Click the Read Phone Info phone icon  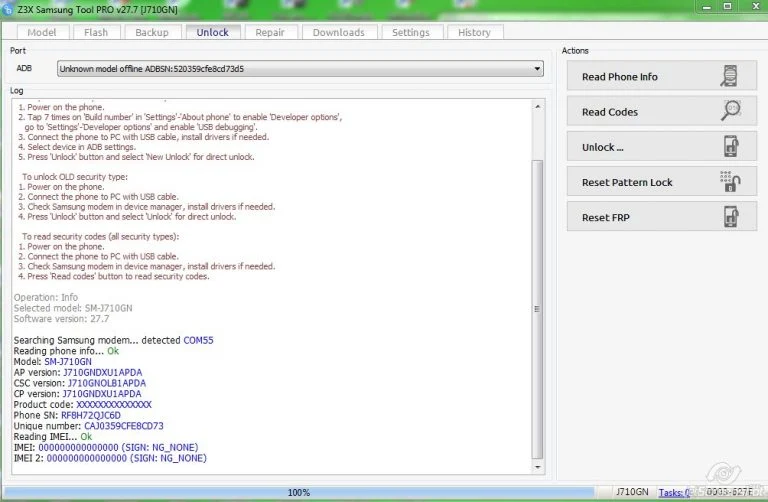point(729,76)
